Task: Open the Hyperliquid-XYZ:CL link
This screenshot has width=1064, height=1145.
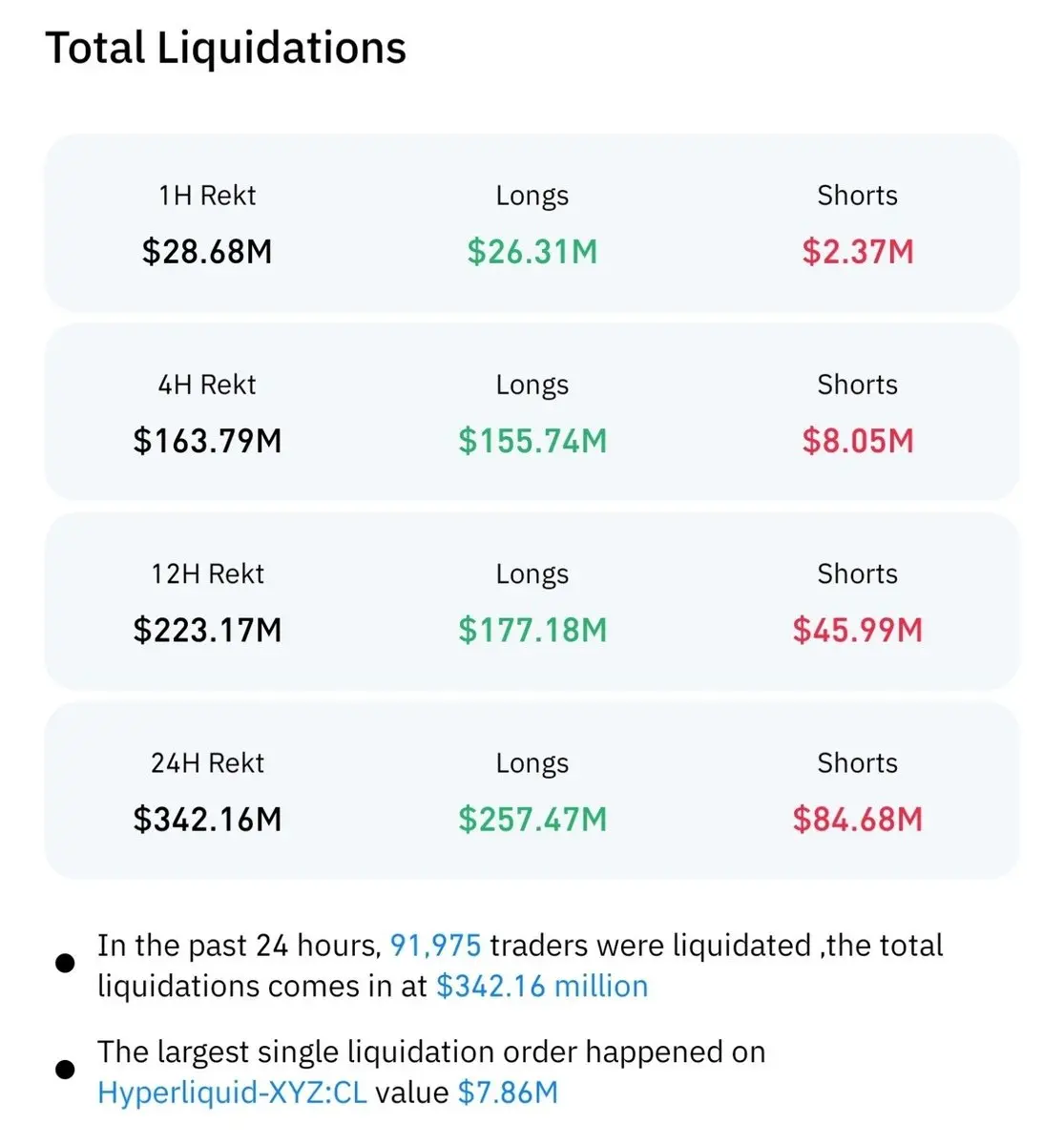Action: 232,1093
